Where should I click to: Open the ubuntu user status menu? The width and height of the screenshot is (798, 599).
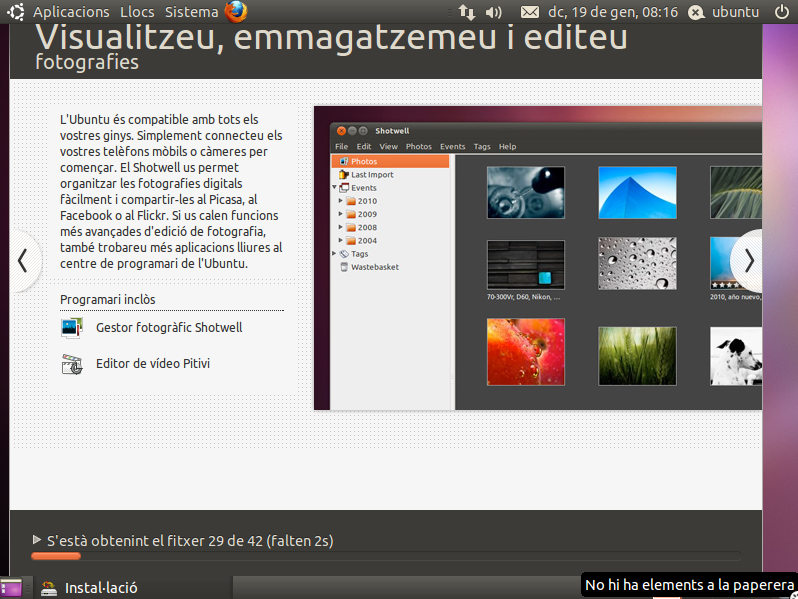(x=724, y=12)
